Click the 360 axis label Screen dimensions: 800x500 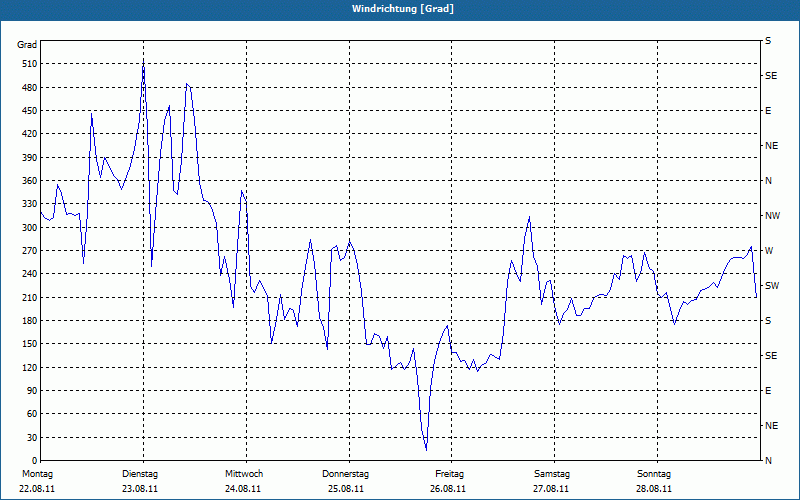click(x=30, y=181)
